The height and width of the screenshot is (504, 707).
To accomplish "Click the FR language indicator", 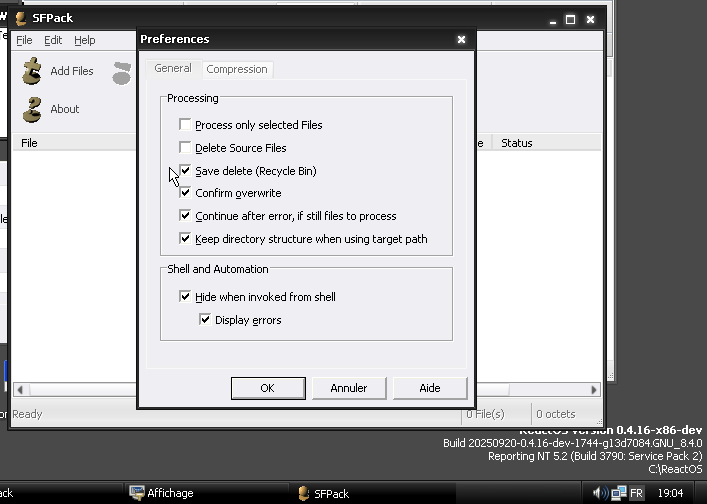I will click(x=636, y=493).
